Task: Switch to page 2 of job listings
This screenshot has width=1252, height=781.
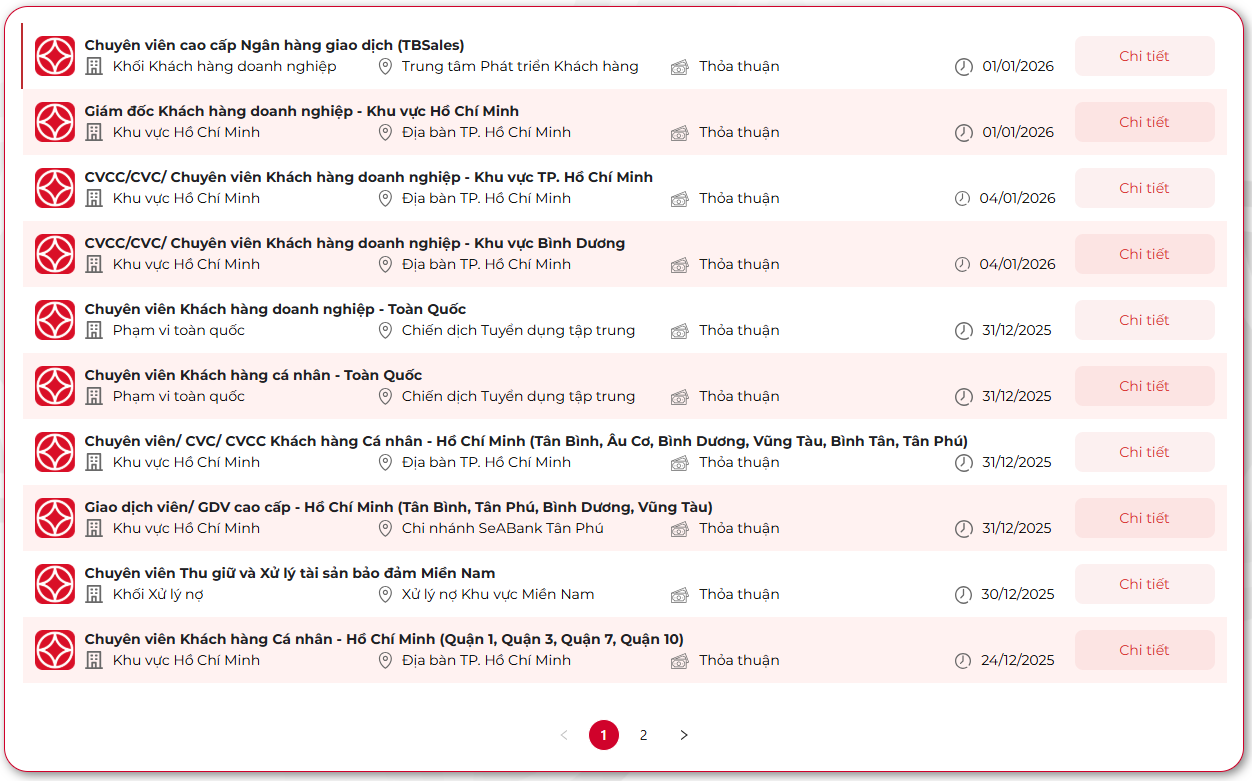Action: coord(643,735)
